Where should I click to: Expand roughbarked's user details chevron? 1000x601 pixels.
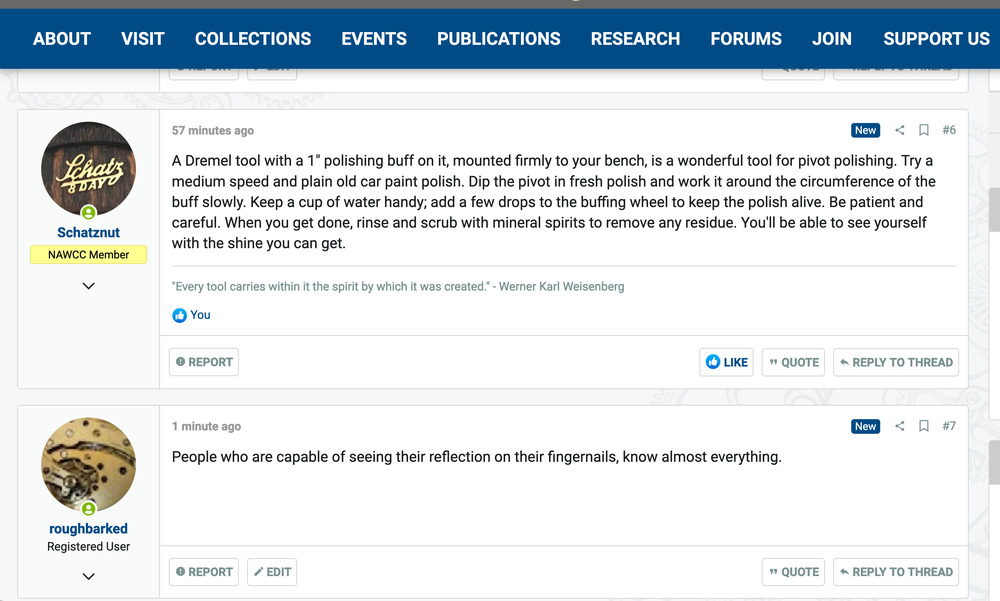coord(89,576)
